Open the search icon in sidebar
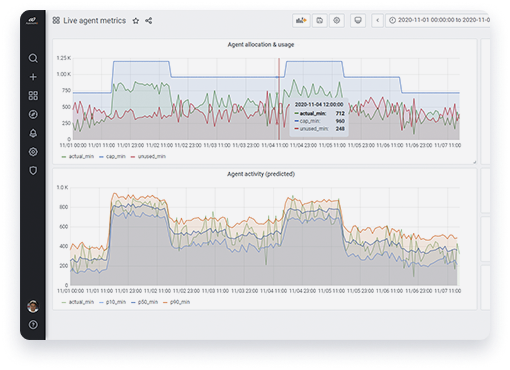510x370 pixels. click(33, 58)
